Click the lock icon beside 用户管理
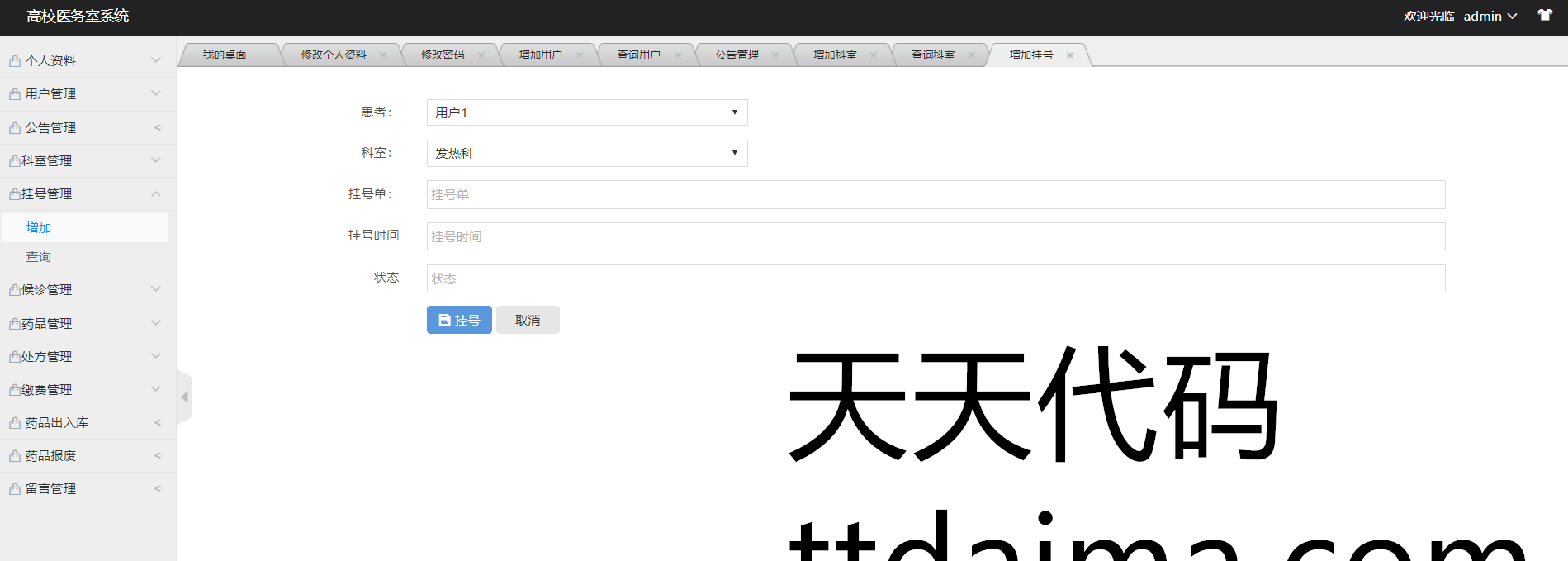This screenshot has height=561, width=1568. (15, 94)
